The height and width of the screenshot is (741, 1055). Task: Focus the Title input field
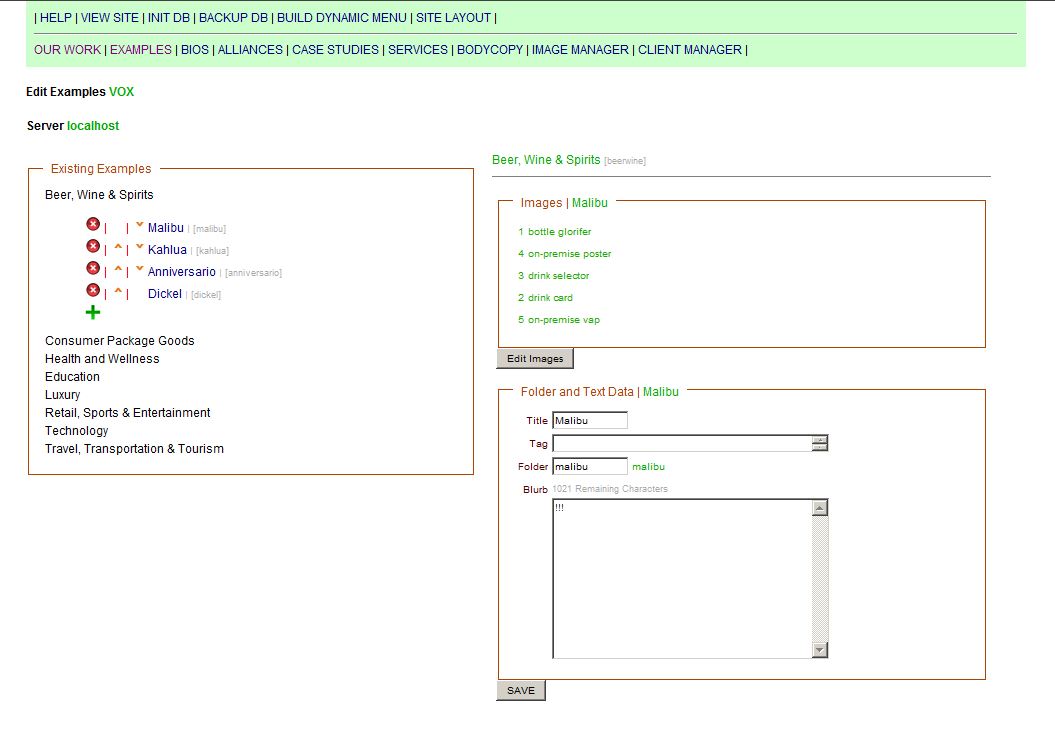(x=590, y=421)
